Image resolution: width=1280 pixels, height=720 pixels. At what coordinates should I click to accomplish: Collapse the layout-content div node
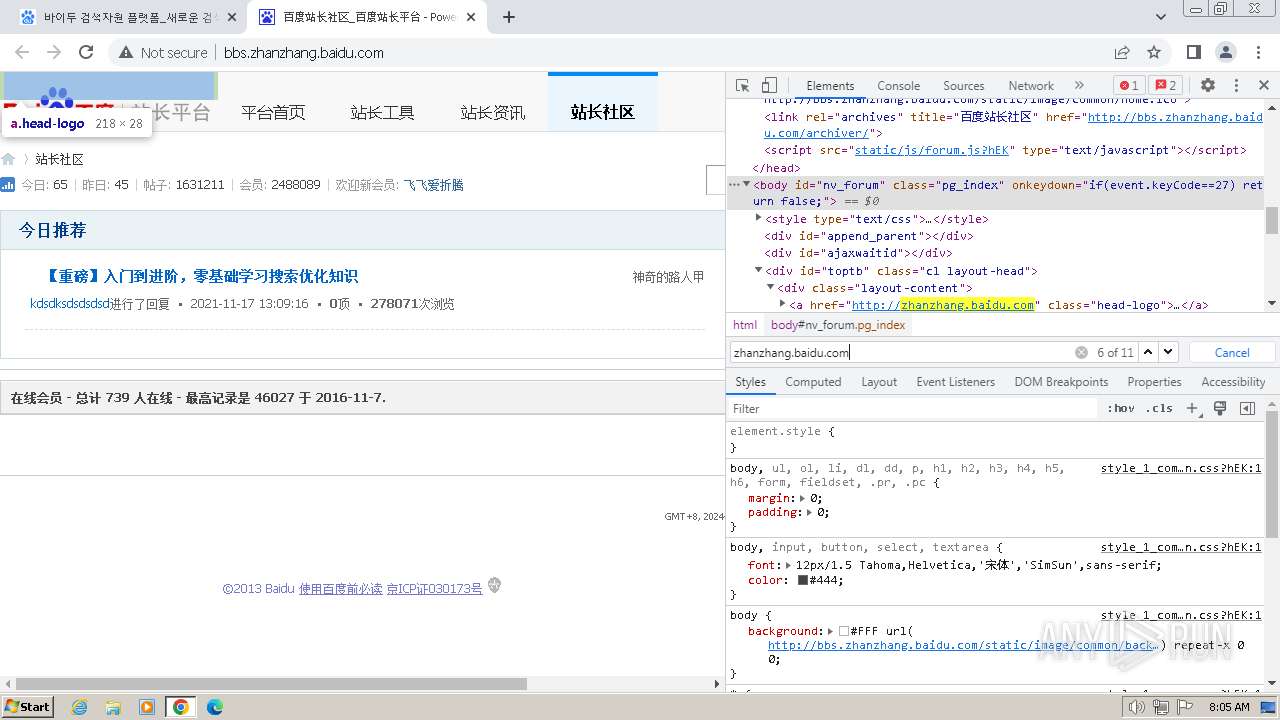click(x=771, y=287)
